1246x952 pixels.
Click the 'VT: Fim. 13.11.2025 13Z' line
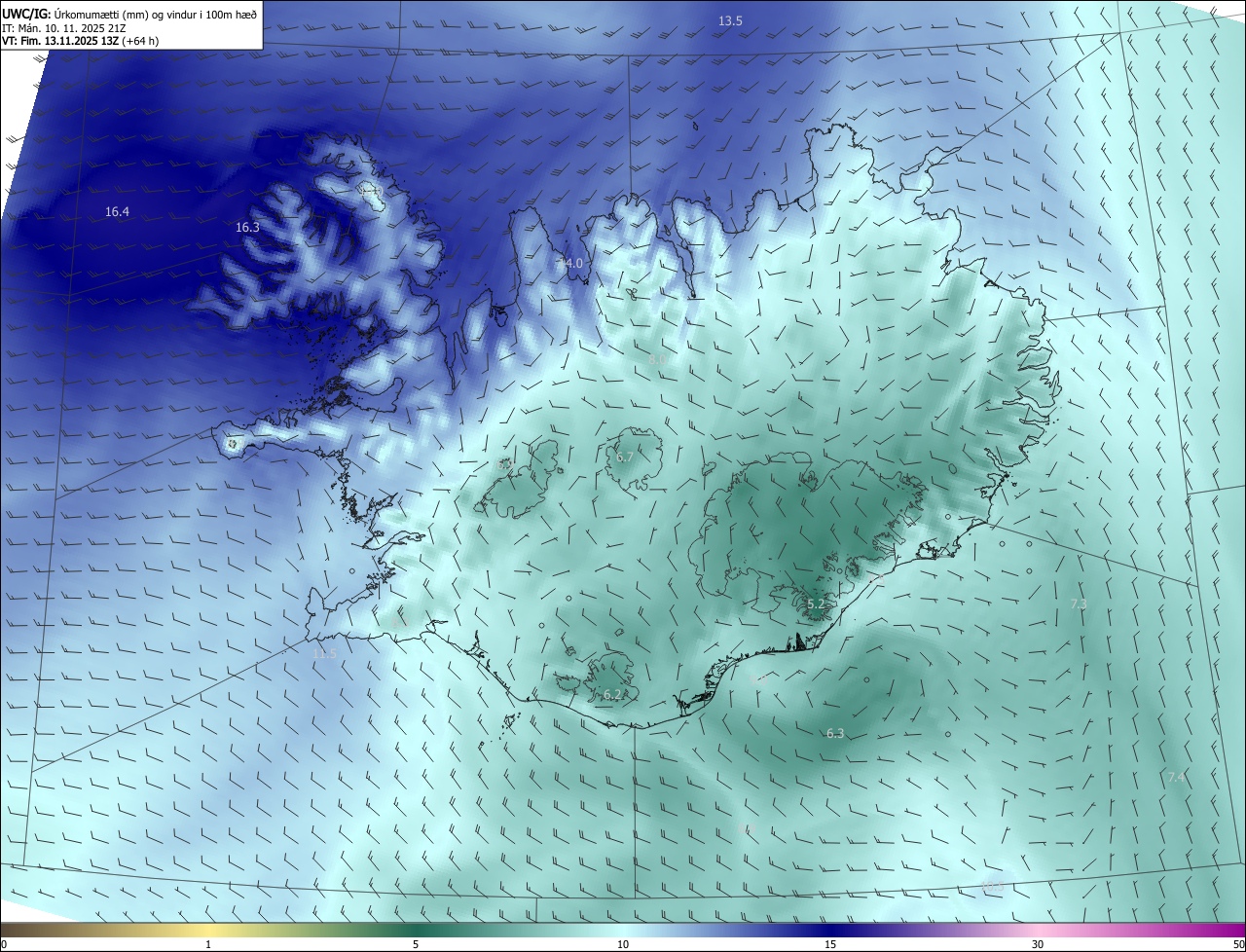coord(81,41)
